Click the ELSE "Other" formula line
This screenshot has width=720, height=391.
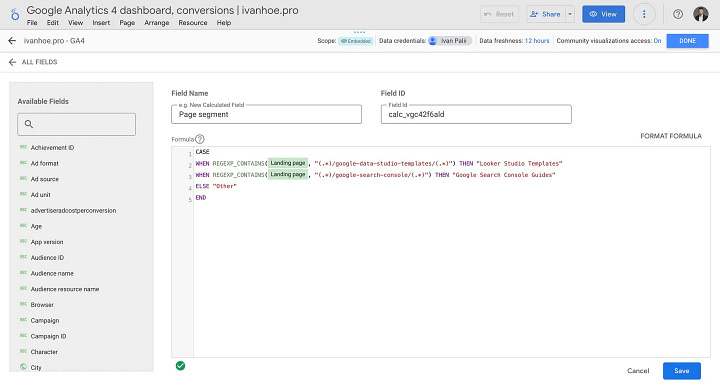point(216,186)
